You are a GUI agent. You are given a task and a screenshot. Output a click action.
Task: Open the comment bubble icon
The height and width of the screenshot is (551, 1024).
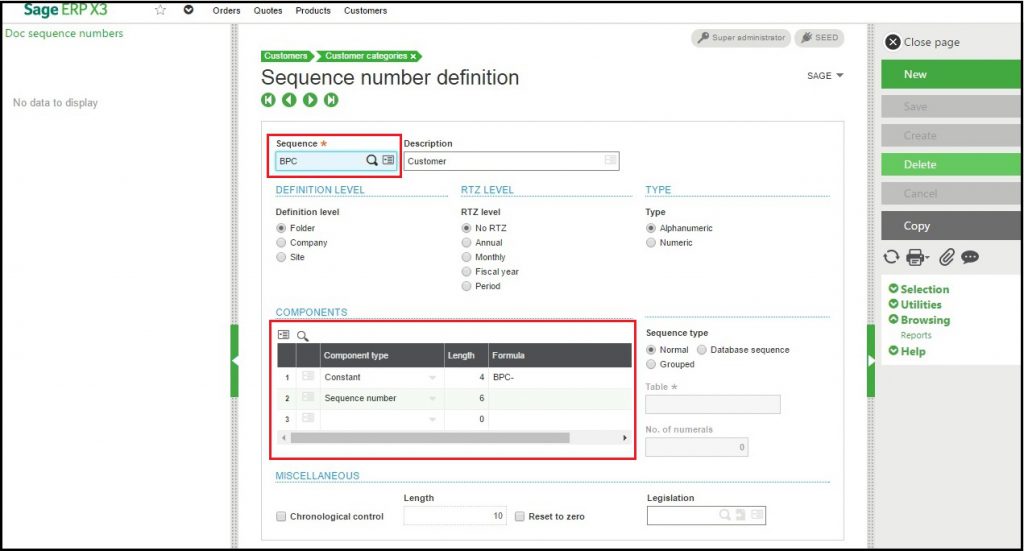click(x=970, y=257)
